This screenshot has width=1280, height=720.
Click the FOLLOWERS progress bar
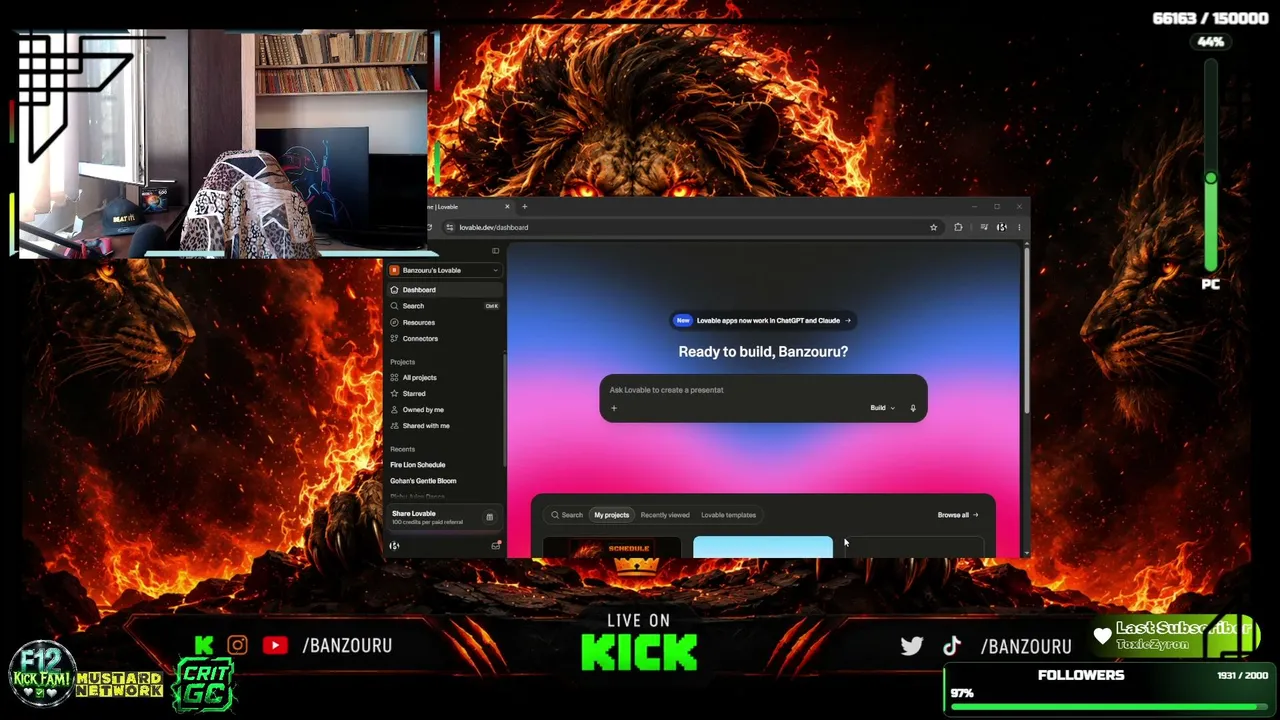(1108, 706)
